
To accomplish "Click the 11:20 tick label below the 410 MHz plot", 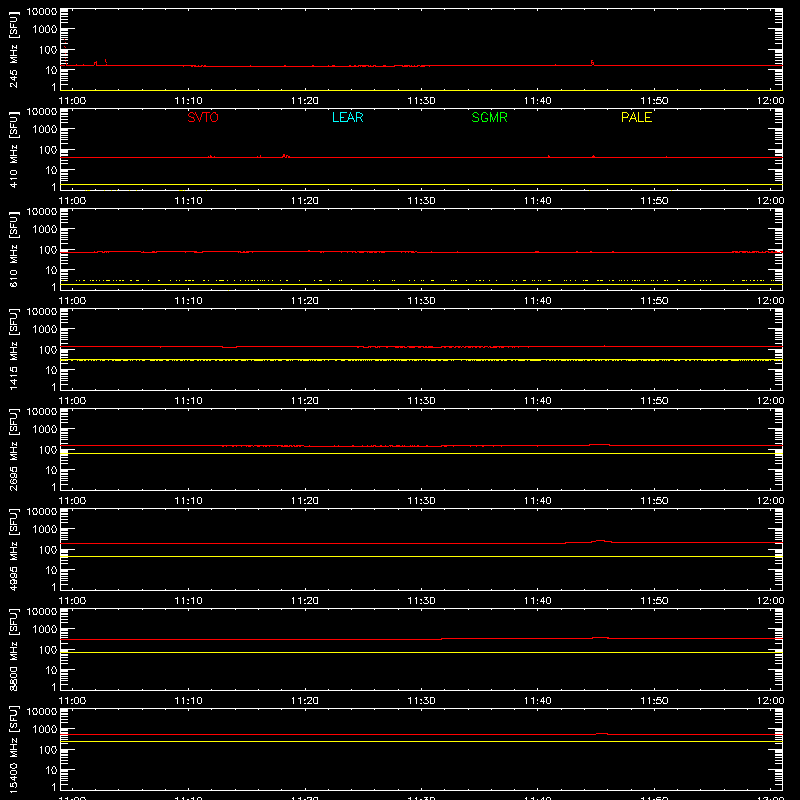I will (x=305, y=201).
